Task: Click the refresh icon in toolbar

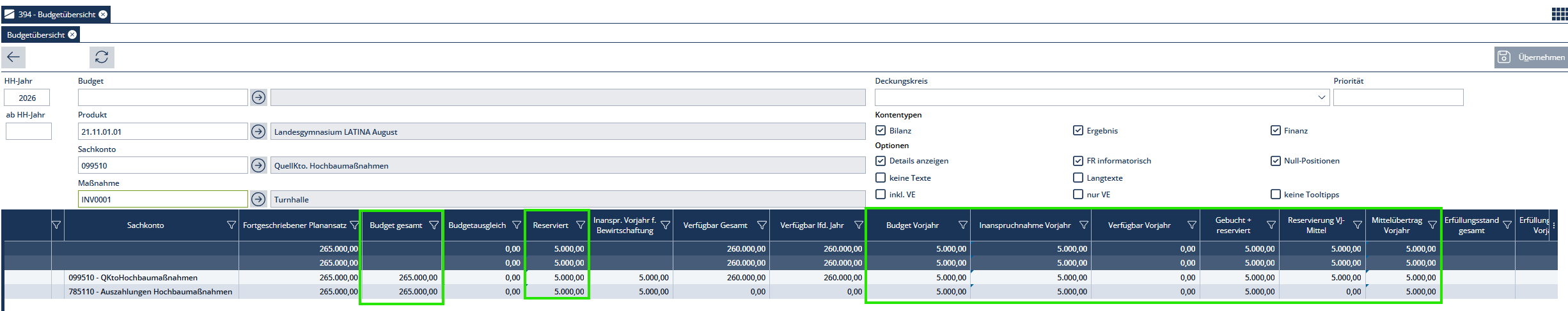Action: click(x=102, y=57)
